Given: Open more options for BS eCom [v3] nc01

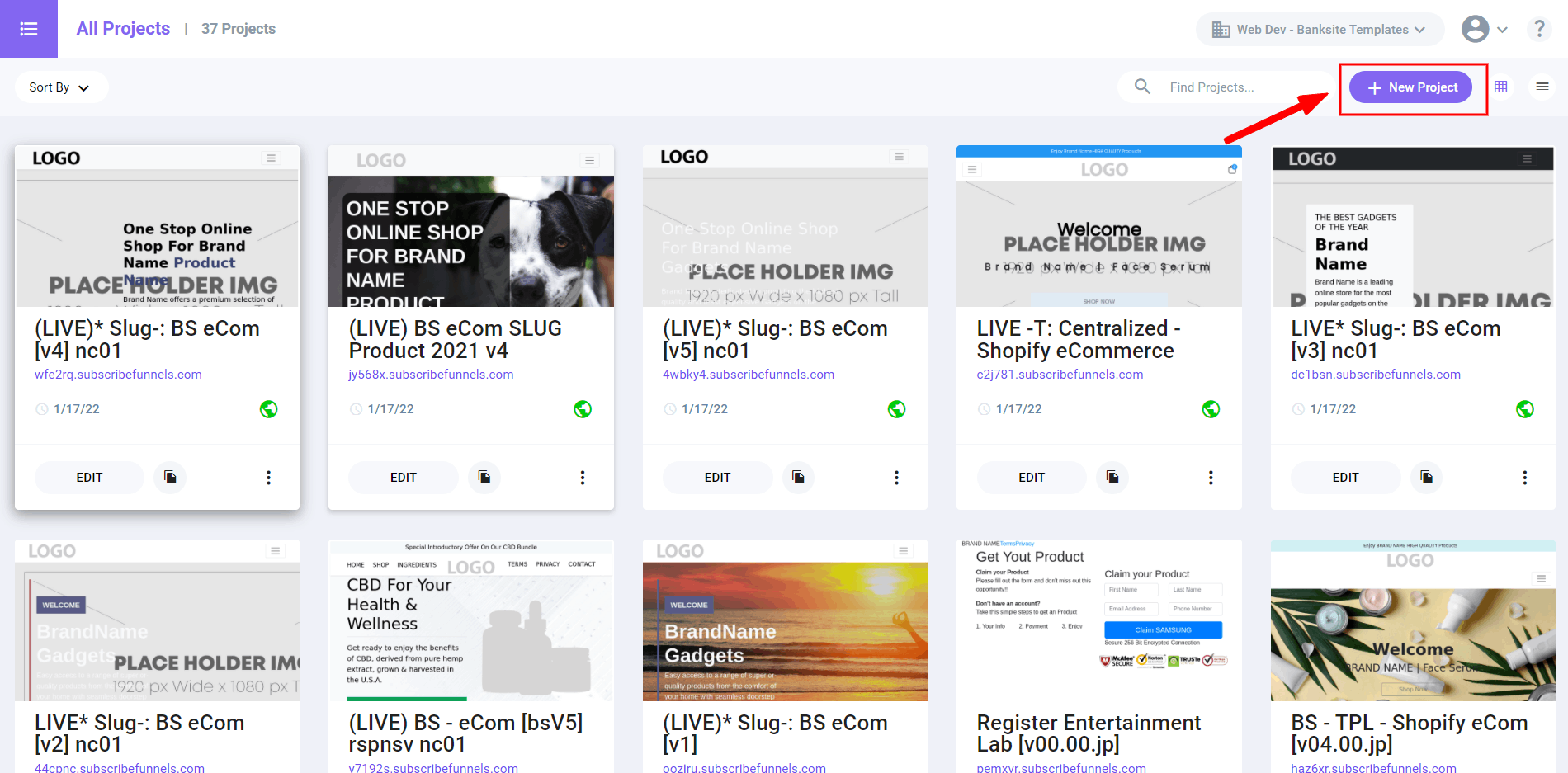Looking at the screenshot, I should pyautogui.click(x=1524, y=478).
